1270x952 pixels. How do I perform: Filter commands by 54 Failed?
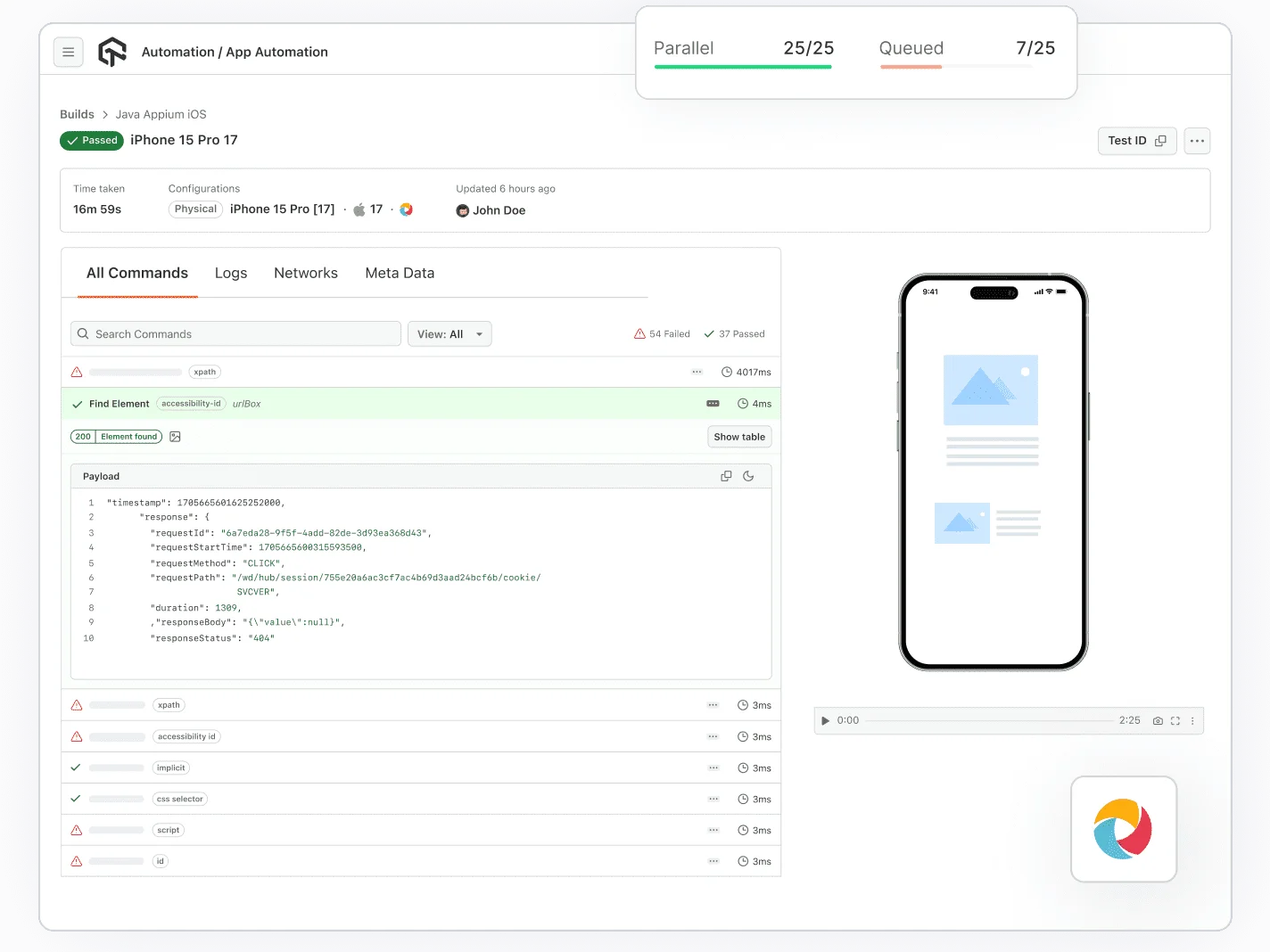(662, 333)
